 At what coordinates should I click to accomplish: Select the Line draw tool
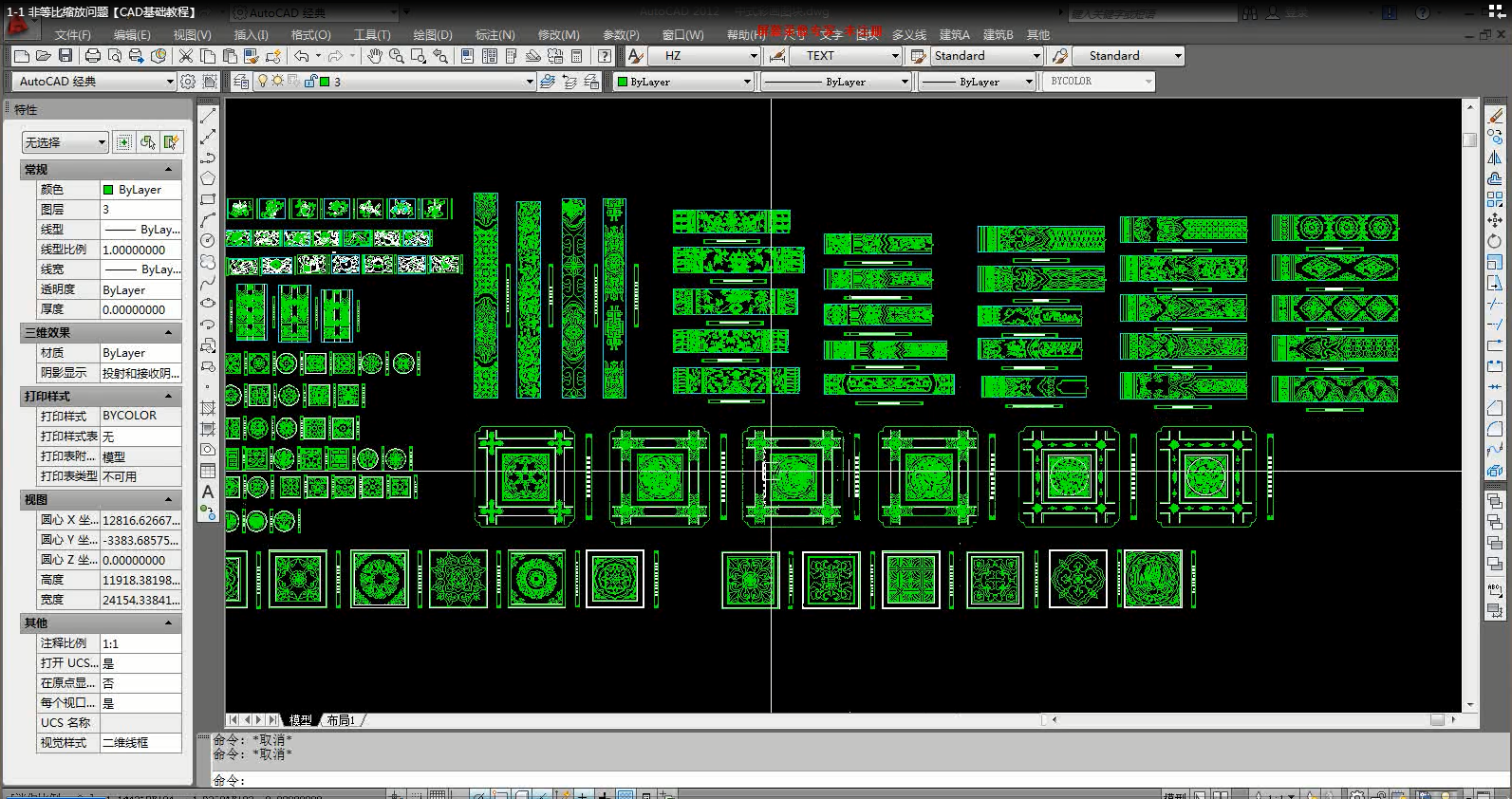tap(208, 116)
